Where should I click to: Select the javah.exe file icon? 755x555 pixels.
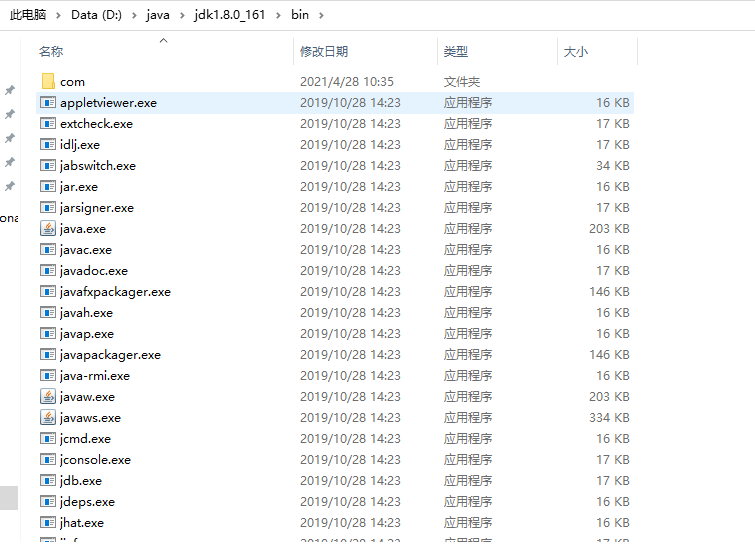point(48,312)
